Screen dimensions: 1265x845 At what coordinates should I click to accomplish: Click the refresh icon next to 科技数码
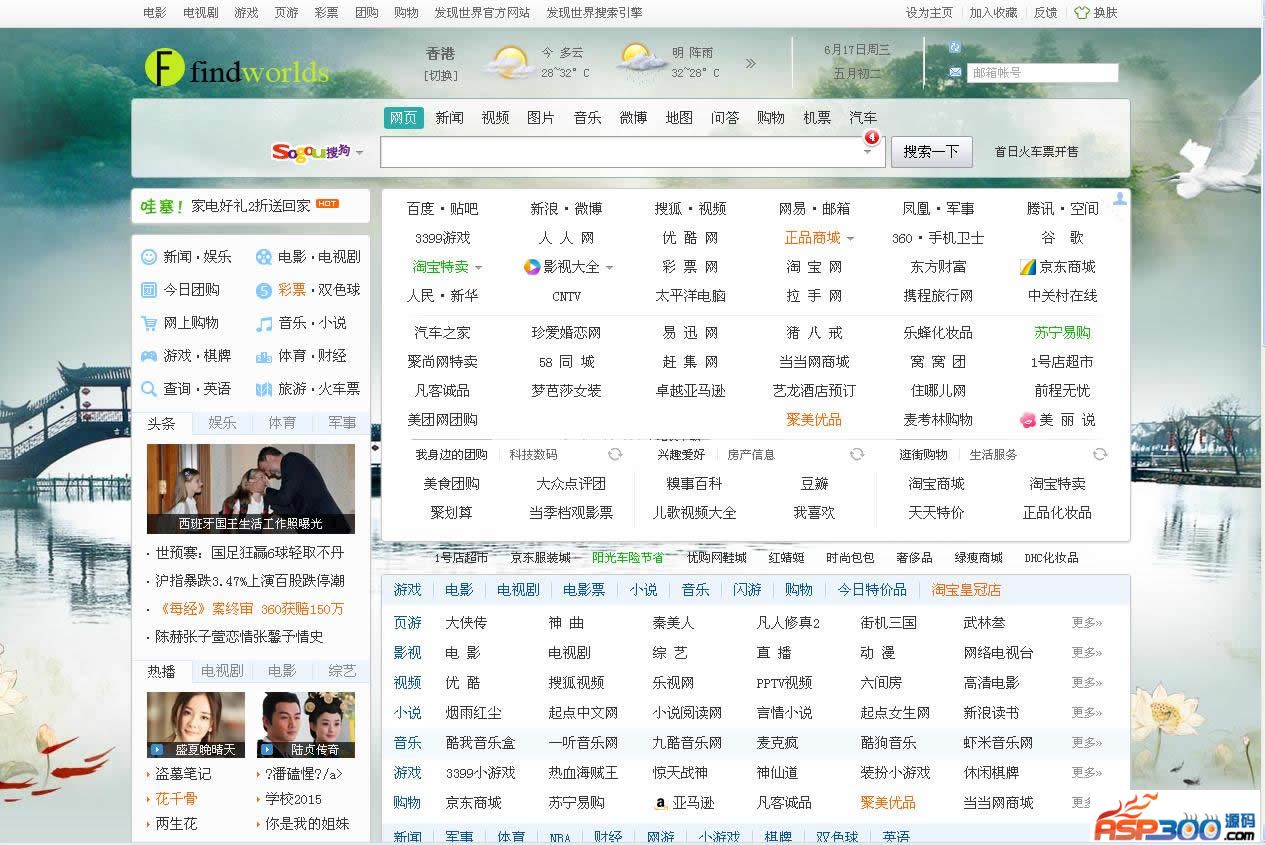pos(615,454)
